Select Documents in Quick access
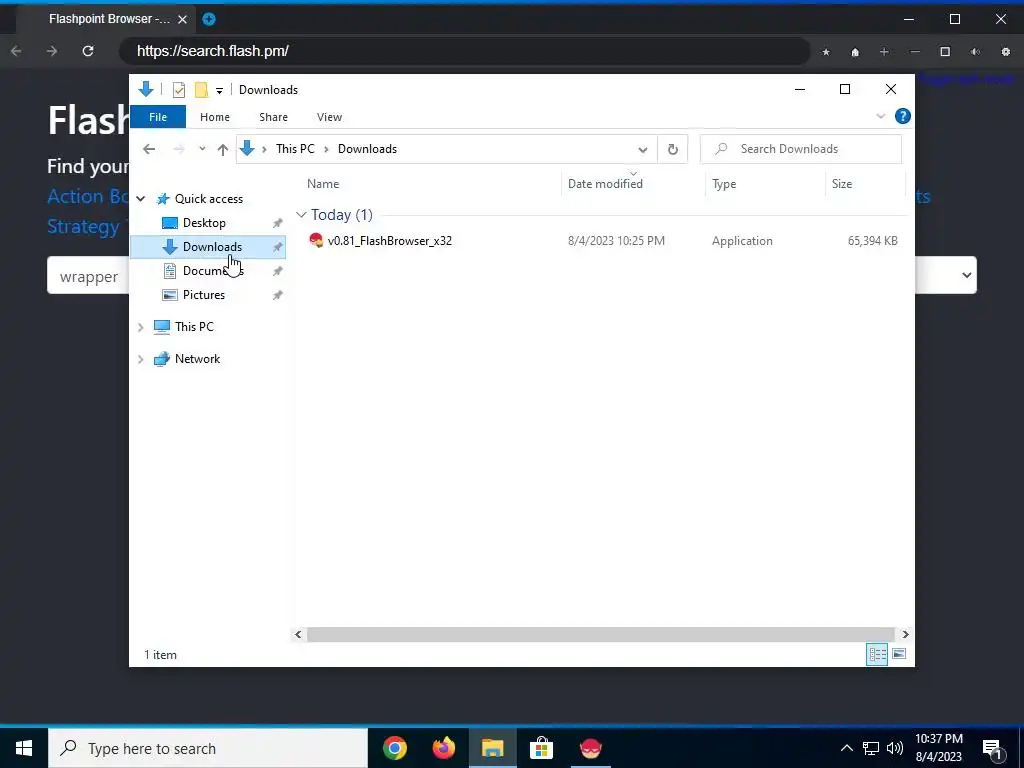 213,271
